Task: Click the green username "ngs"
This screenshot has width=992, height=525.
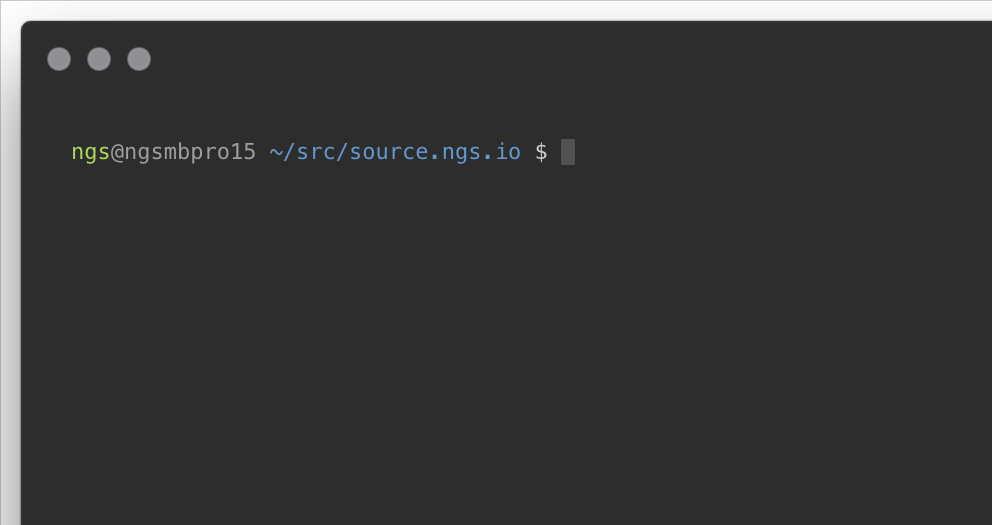Action: [90, 152]
